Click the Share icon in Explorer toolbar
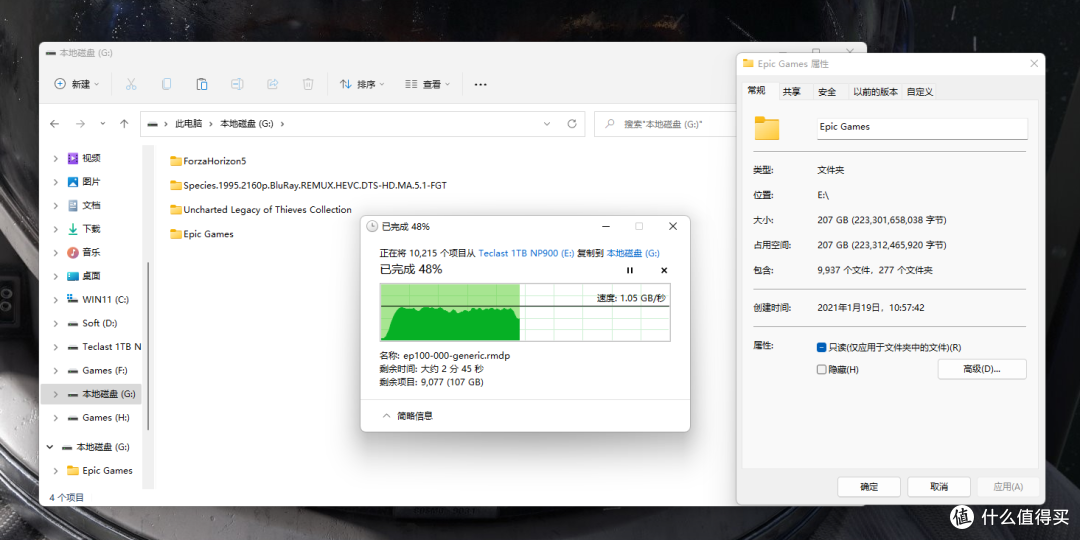 pyautogui.click(x=272, y=84)
